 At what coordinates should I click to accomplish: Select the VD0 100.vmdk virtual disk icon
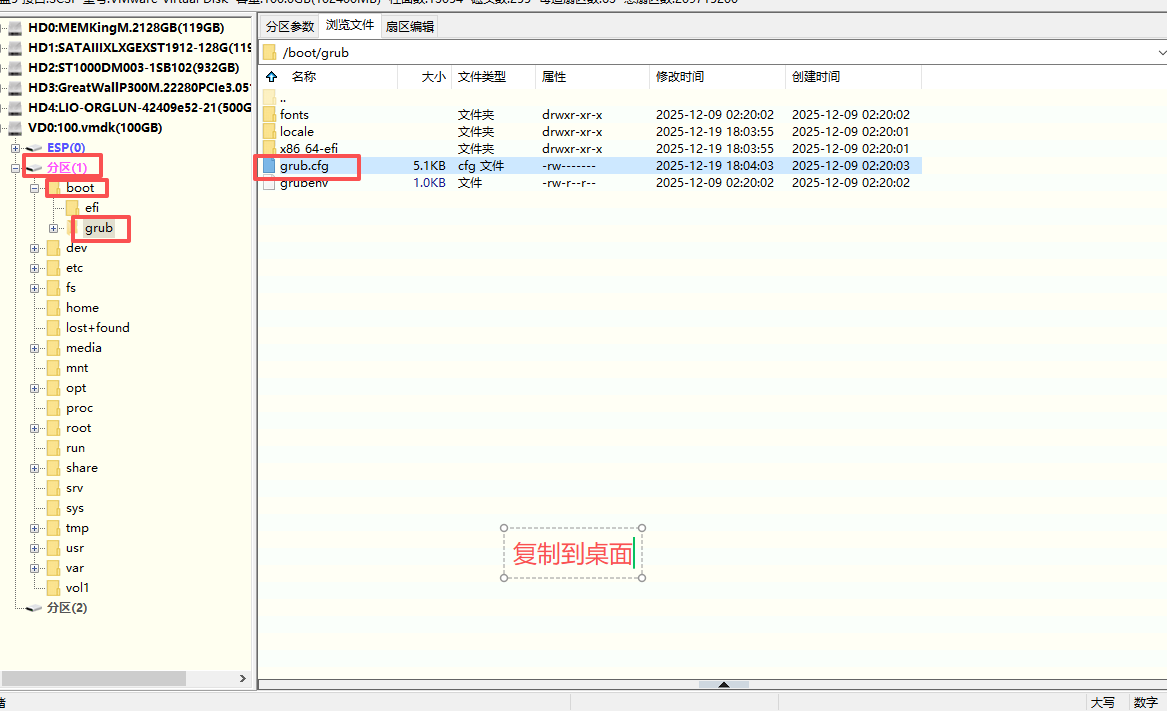[x=15, y=128]
